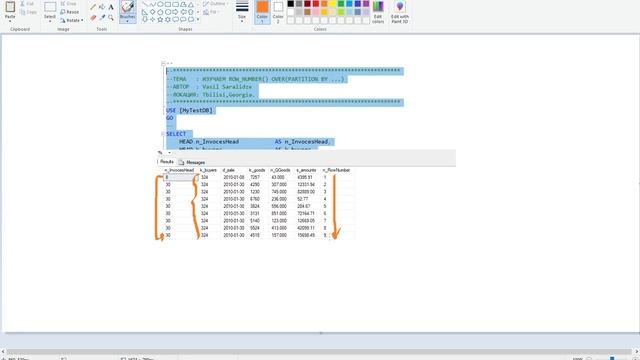Select the Pencil tool

[93, 7]
